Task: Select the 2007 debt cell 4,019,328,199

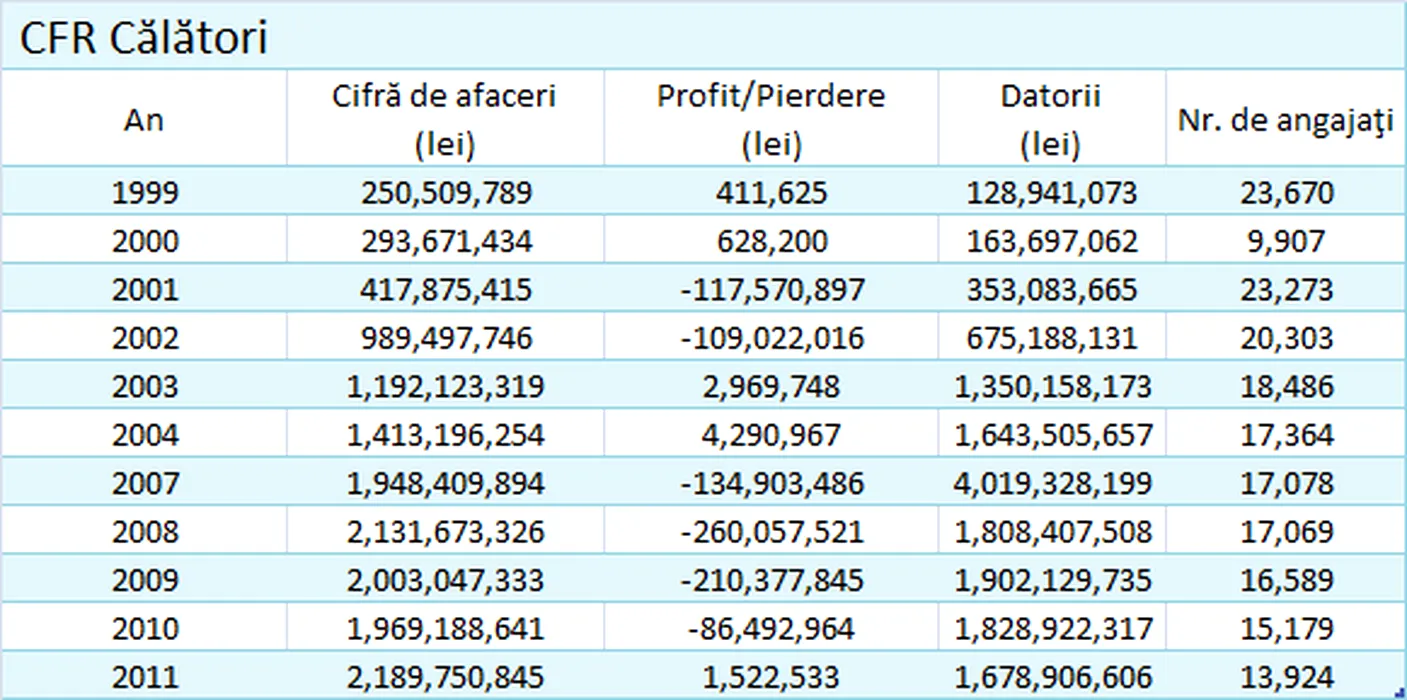Action: (x=1053, y=484)
